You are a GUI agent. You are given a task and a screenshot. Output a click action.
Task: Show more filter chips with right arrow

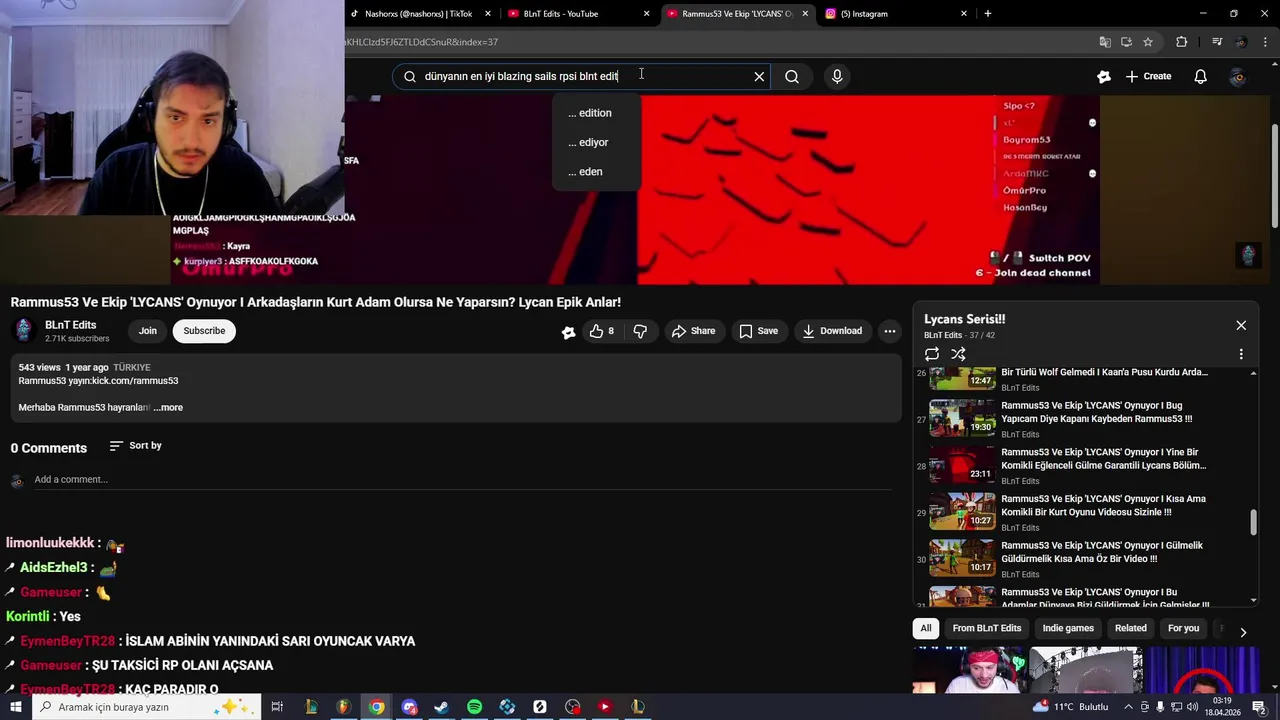[1243, 632]
